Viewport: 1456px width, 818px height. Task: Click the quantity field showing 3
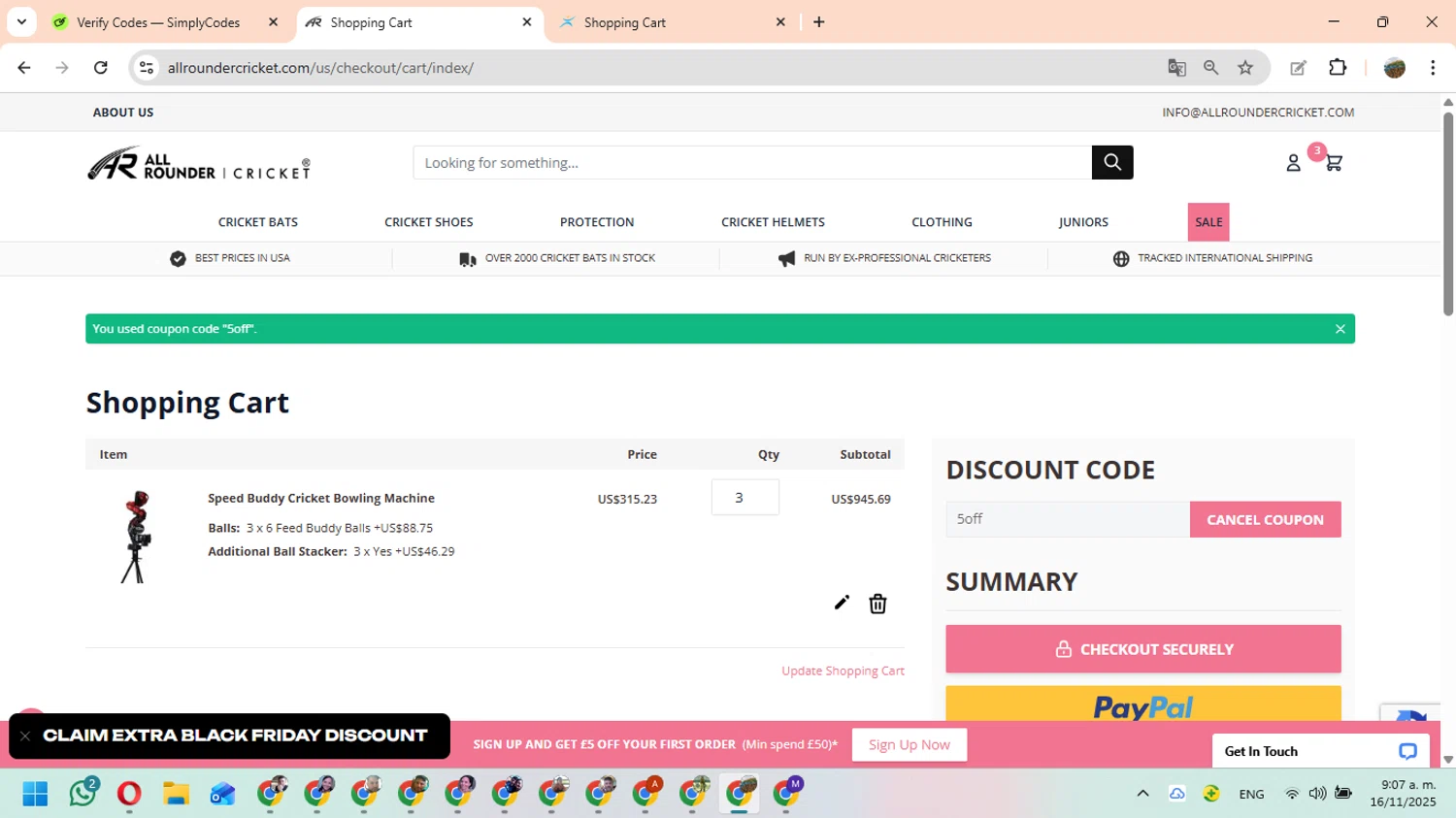(745, 497)
